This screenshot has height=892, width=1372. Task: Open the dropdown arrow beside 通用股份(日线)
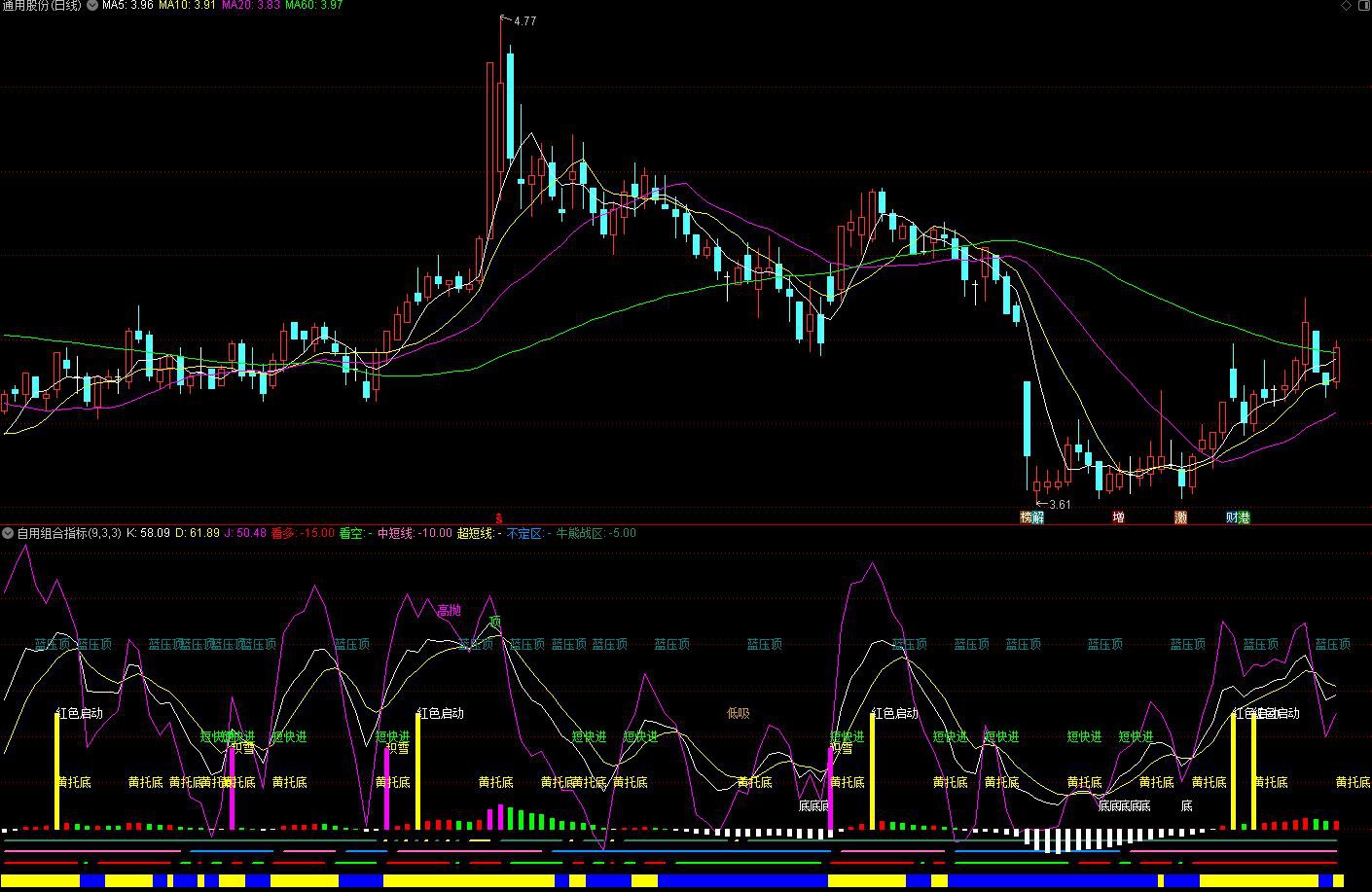[x=92, y=6]
